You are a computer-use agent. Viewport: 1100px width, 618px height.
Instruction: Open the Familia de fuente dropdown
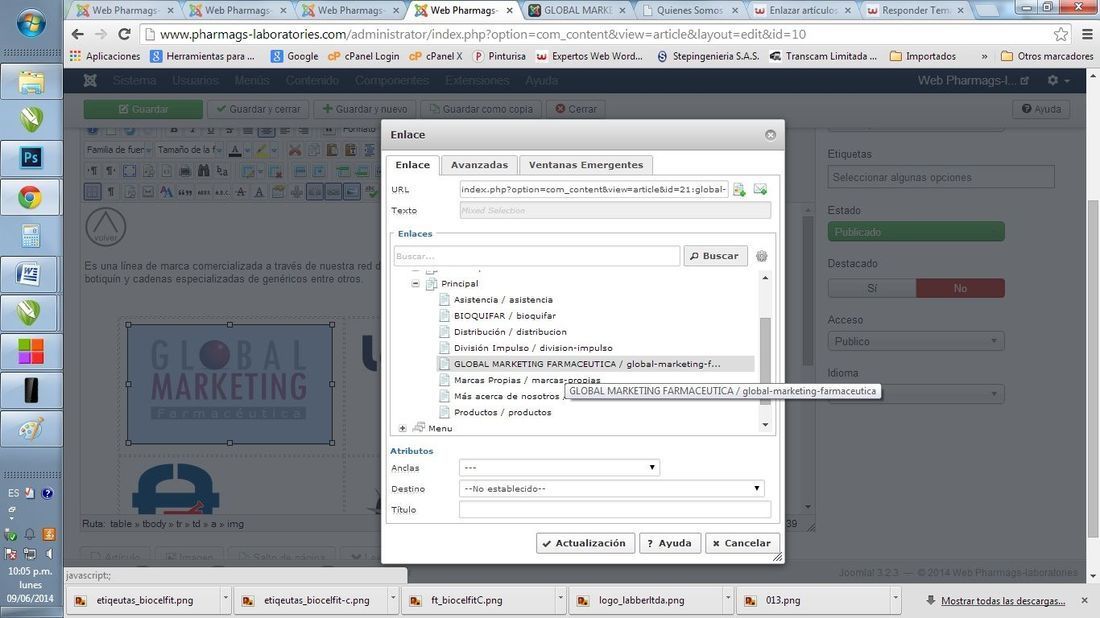tap(117, 149)
